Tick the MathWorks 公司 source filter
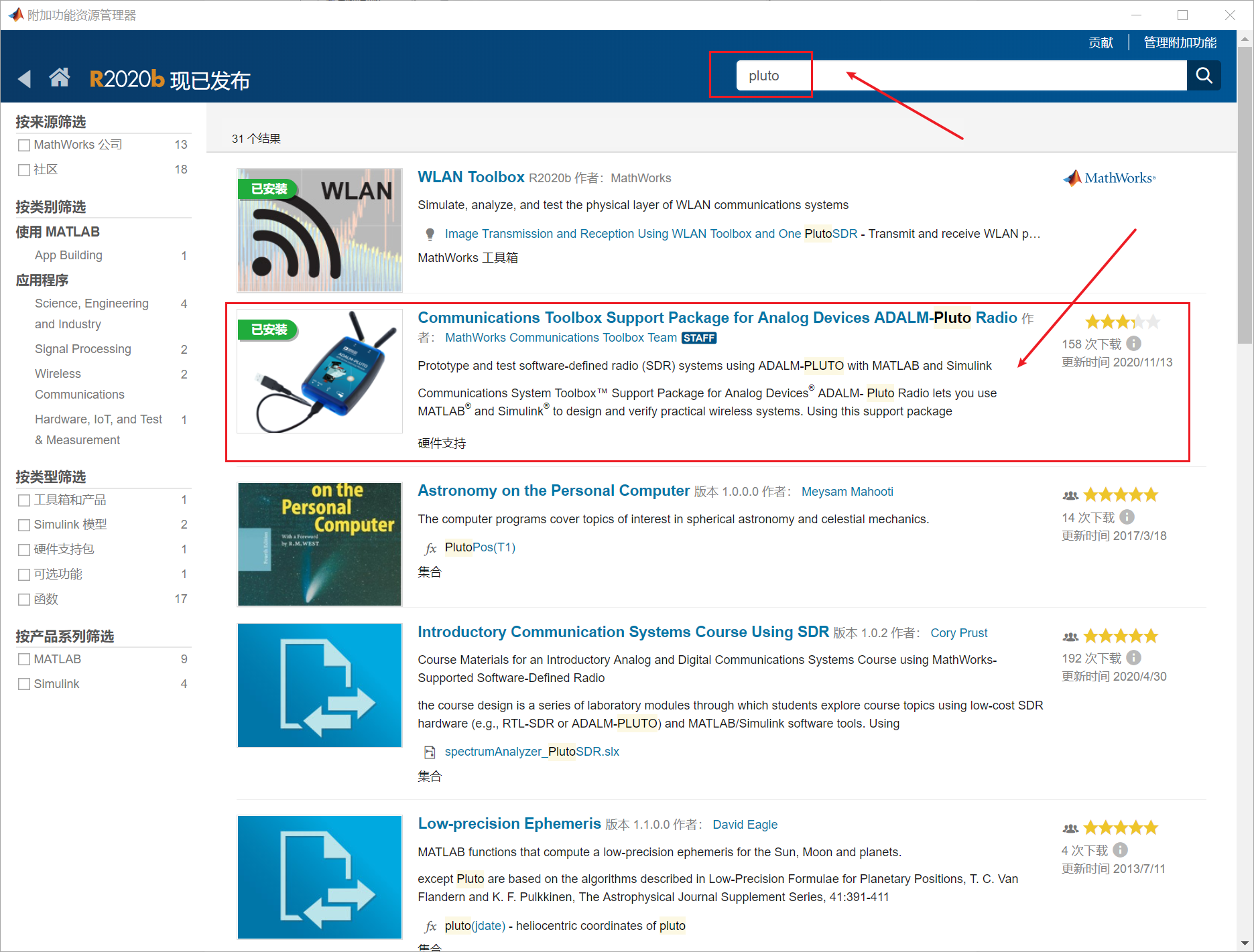Screen dimensions: 1254x952 (x=24, y=145)
